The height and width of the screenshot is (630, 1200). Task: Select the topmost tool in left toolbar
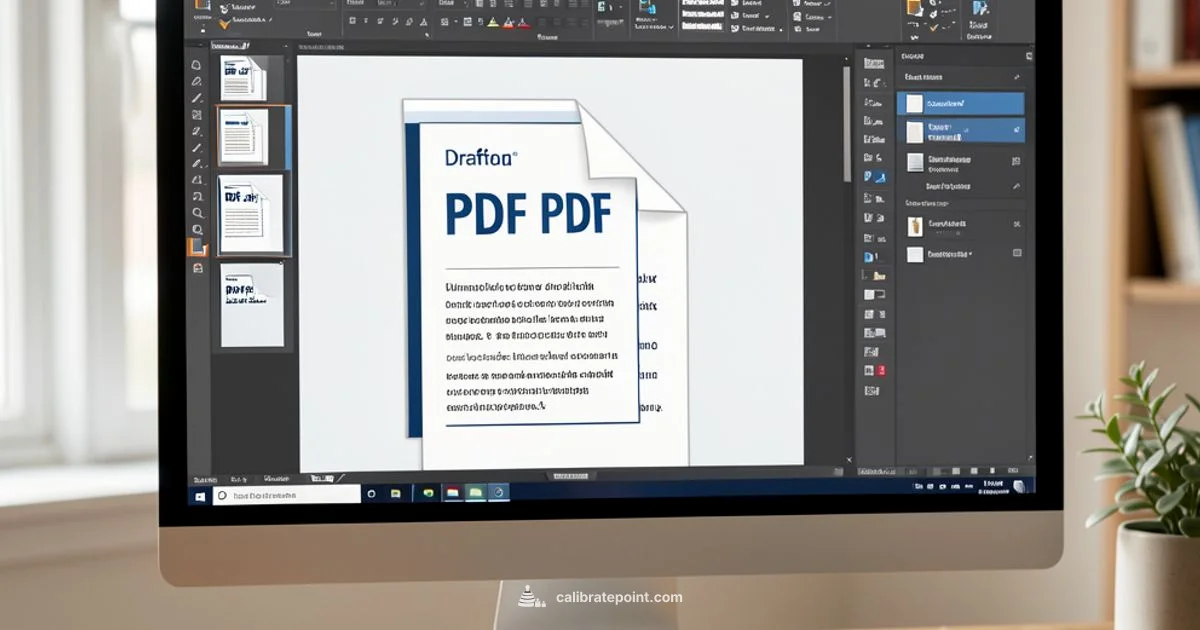click(197, 65)
